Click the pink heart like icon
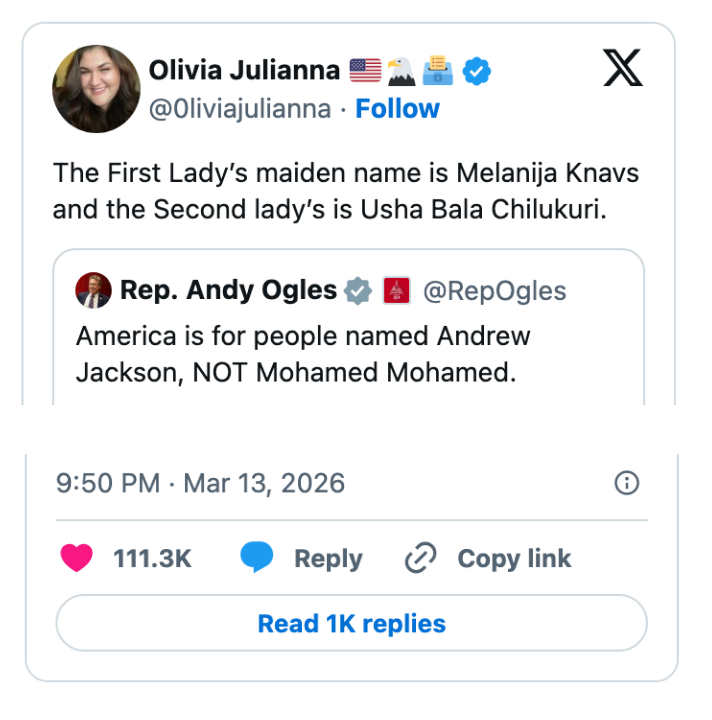712x720 pixels. point(77,558)
